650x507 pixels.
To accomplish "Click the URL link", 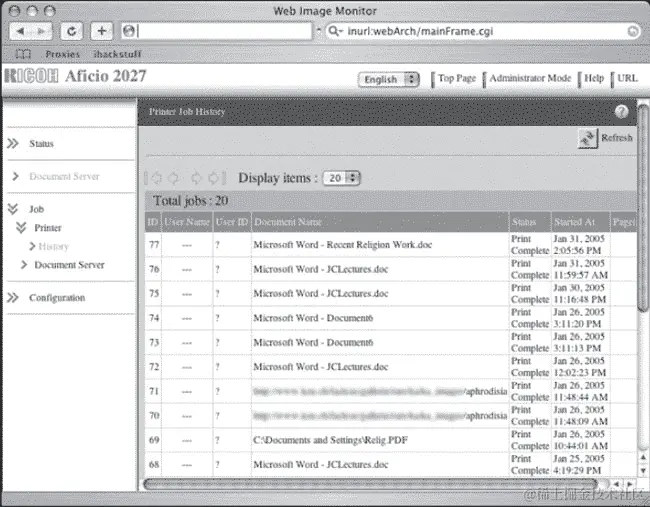I will pos(627,78).
